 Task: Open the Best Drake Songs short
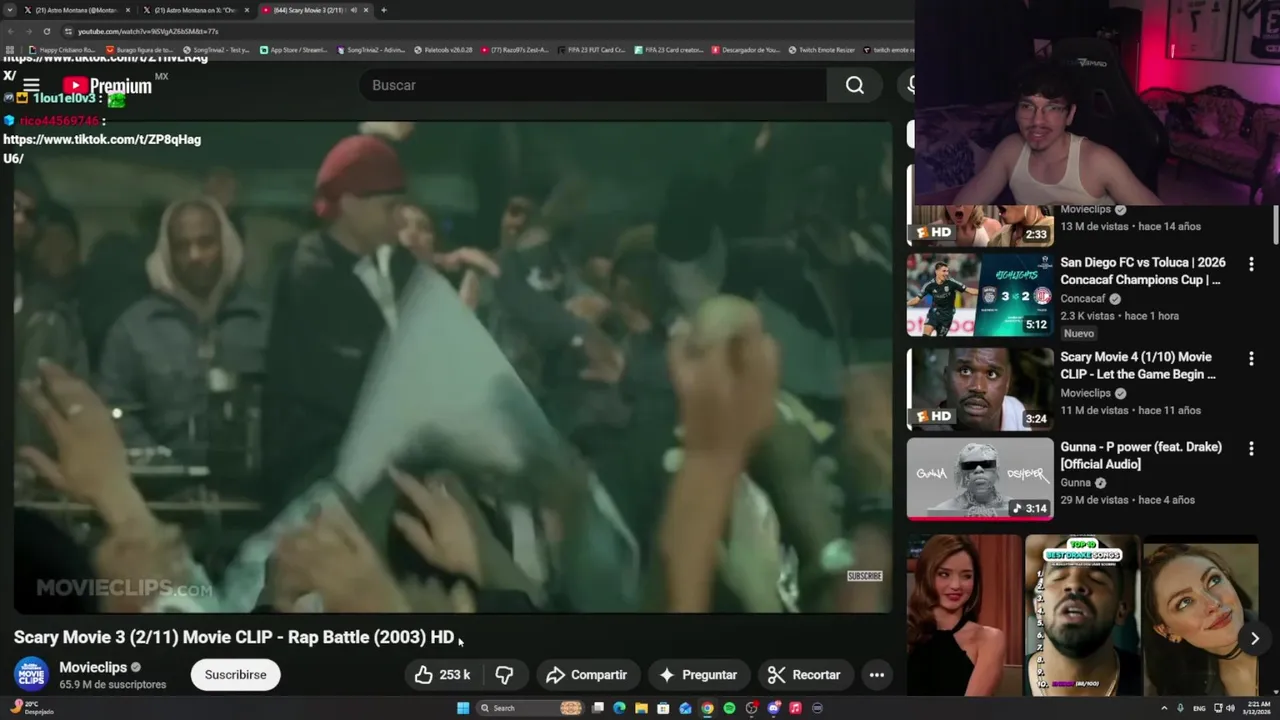pyautogui.click(x=1083, y=615)
